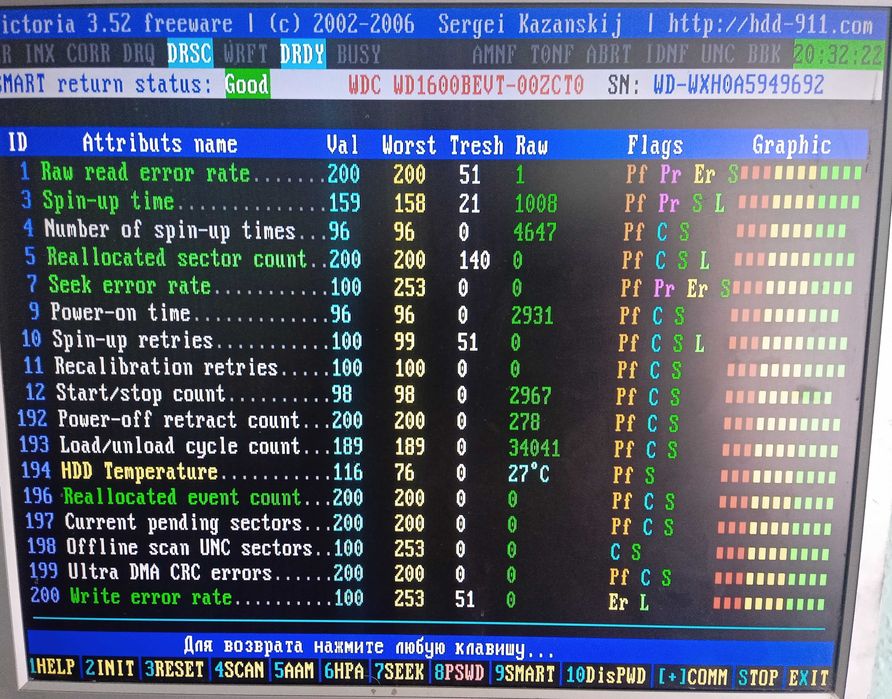
Task: Select the Recalibration retries row
Action: (x=435, y=368)
